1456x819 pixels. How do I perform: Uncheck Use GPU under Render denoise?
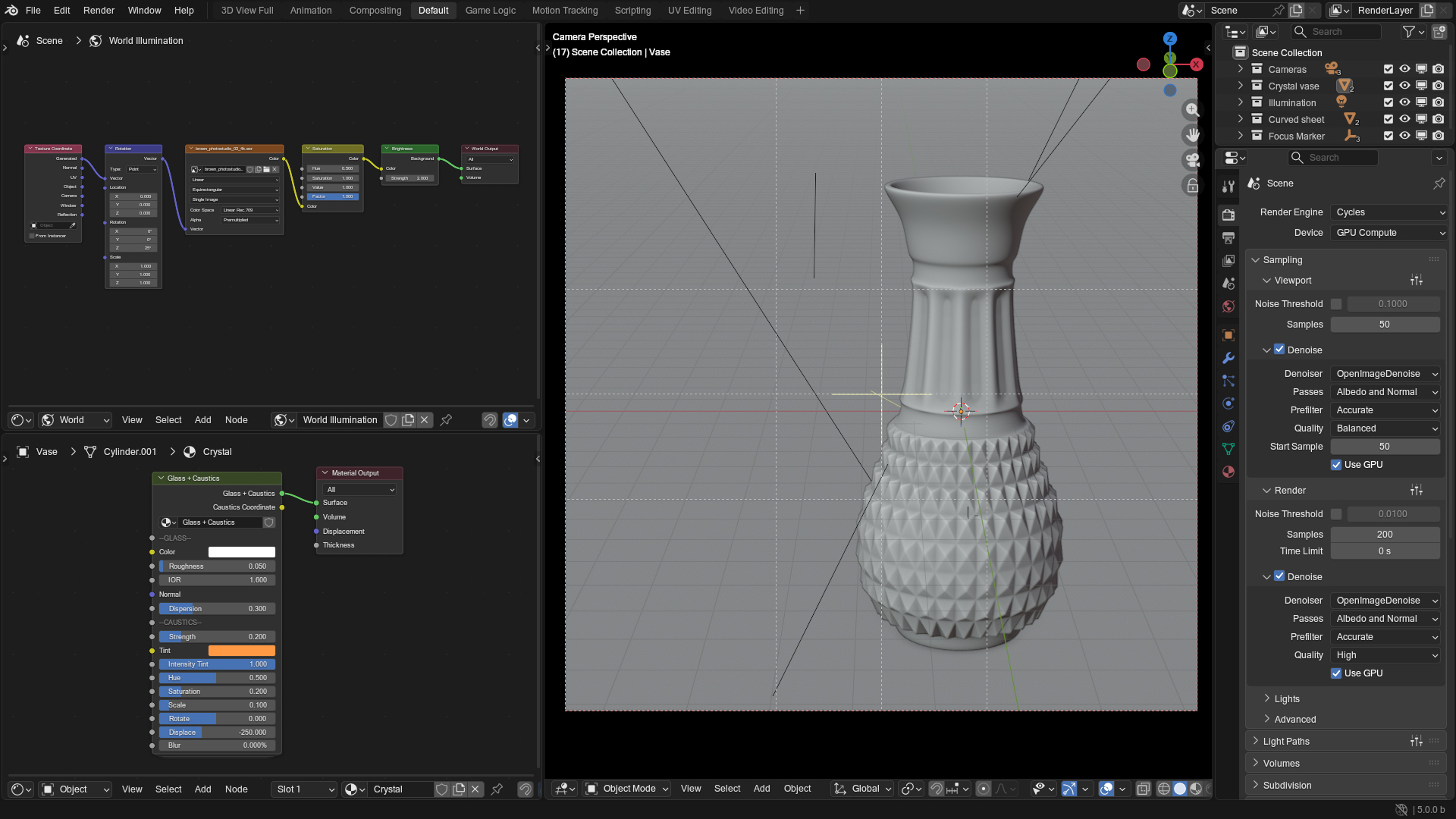click(1336, 673)
